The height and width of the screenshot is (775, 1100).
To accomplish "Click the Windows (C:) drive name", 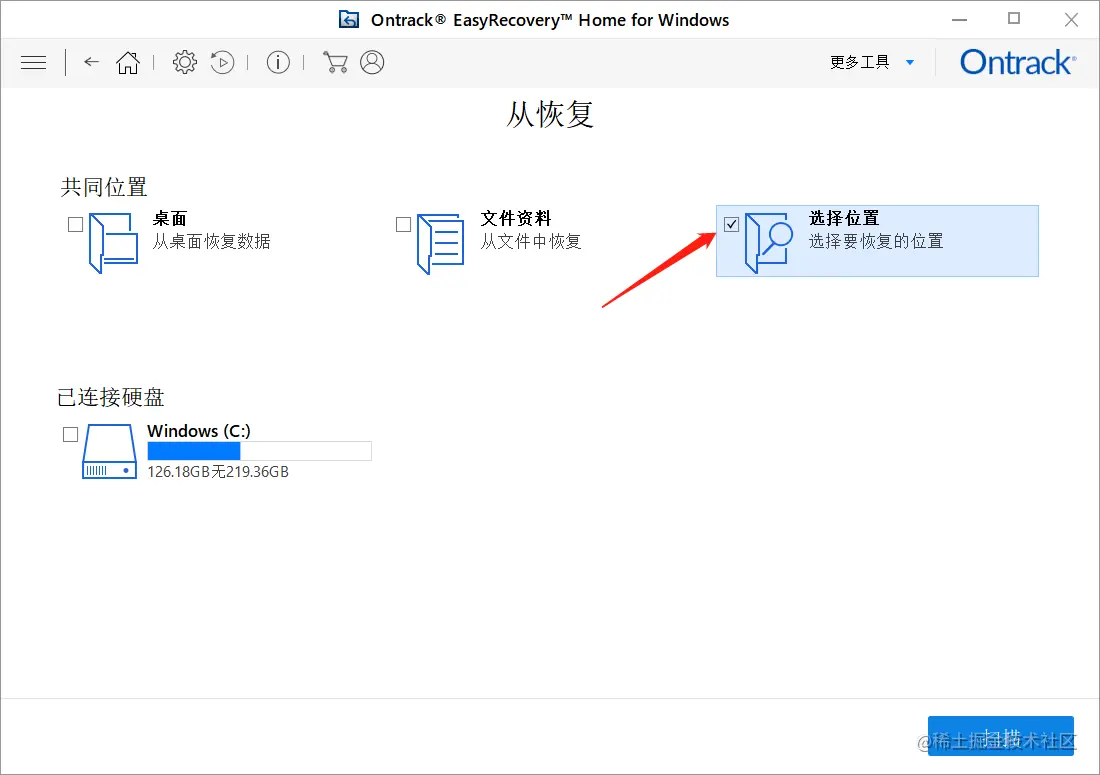I will (199, 431).
